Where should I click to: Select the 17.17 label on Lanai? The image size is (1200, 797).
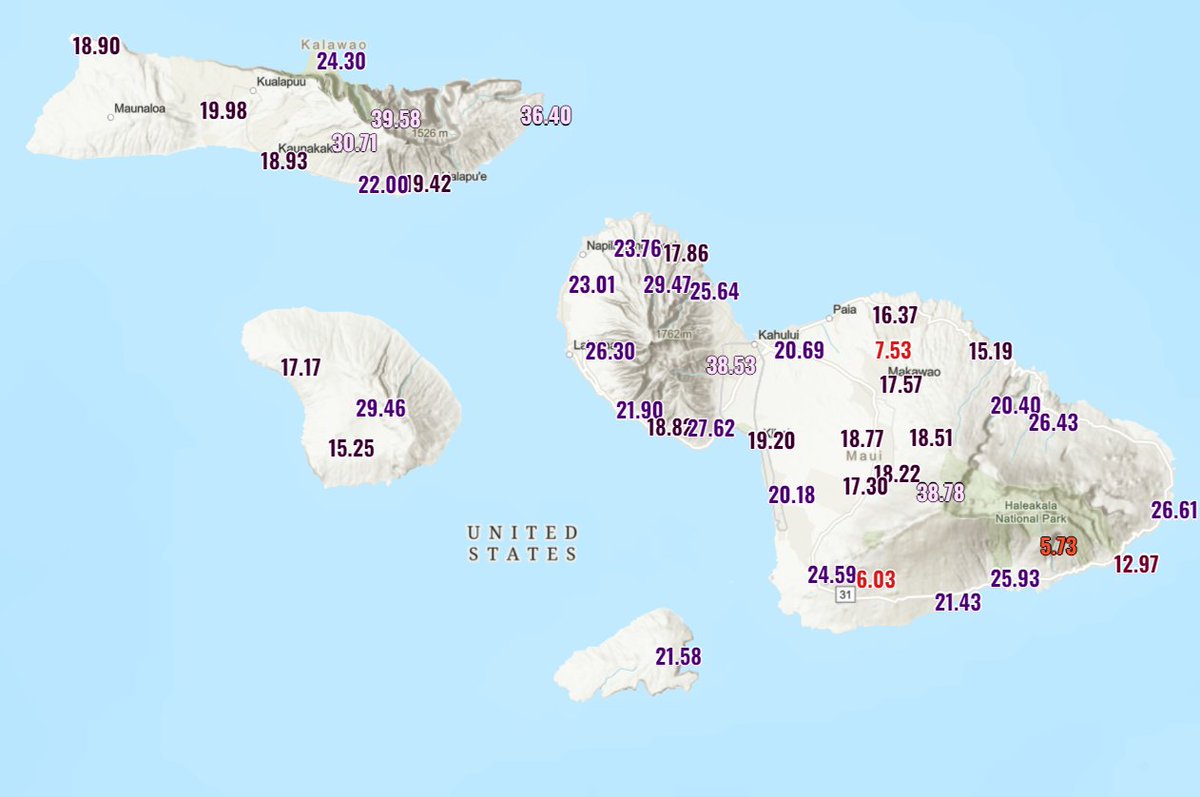[300, 368]
